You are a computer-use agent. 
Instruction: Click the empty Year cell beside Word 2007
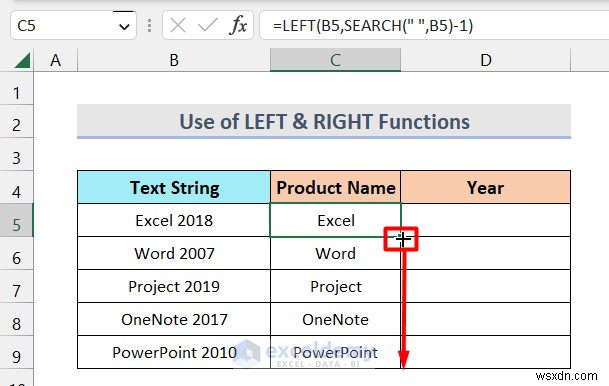[x=485, y=253]
